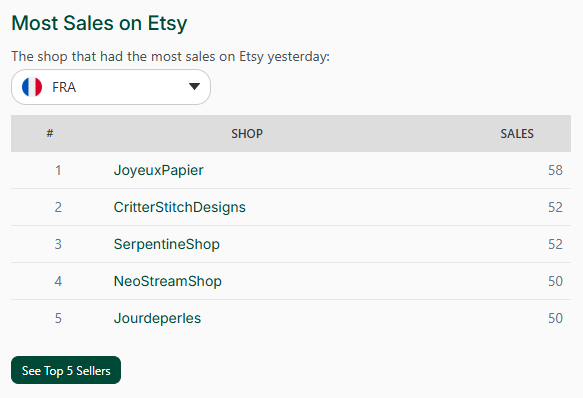
Task: Select the sales value in the CritterStitchDesigns row
Action: [555, 207]
